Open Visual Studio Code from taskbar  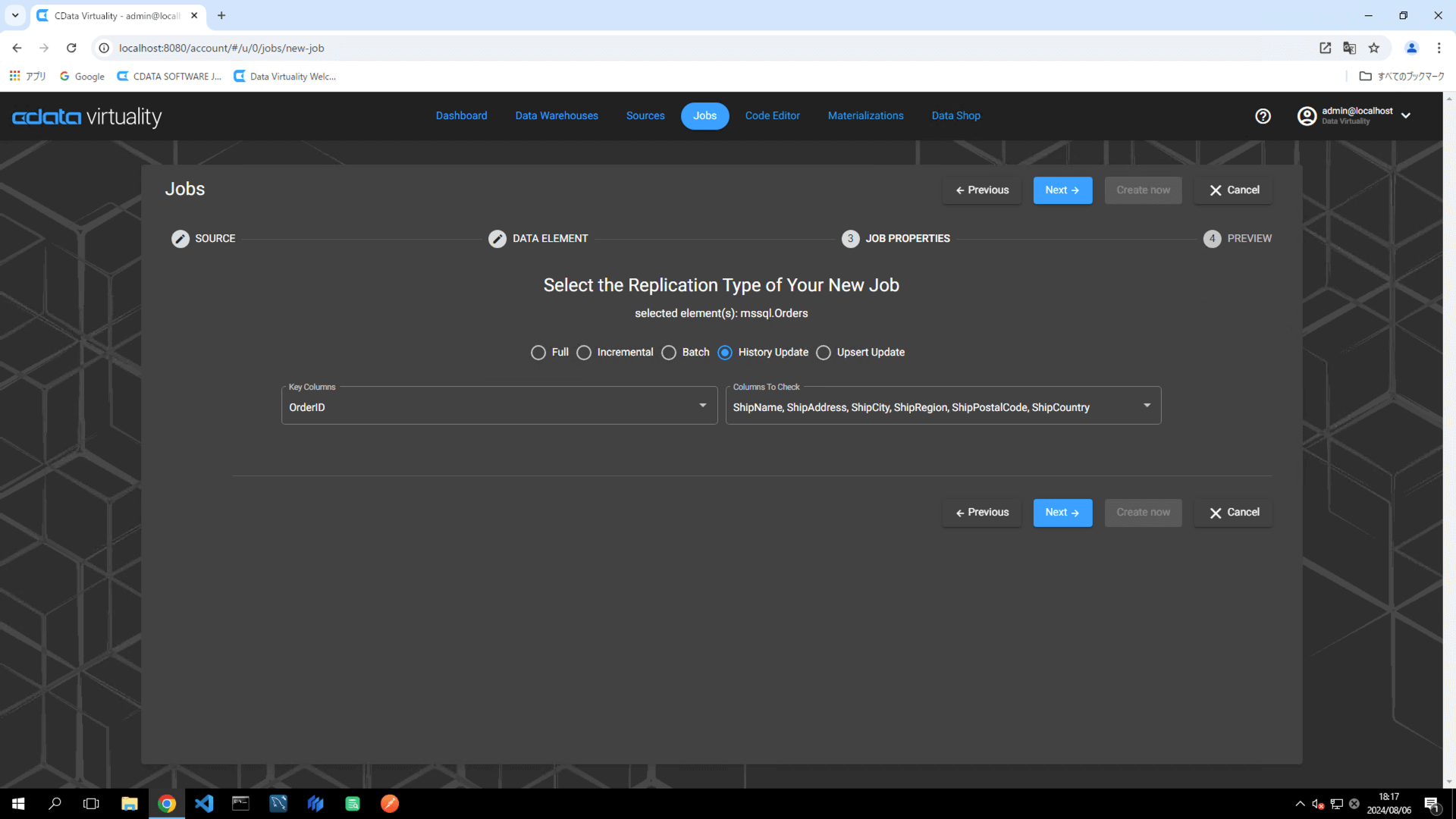(x=204, y=804)
